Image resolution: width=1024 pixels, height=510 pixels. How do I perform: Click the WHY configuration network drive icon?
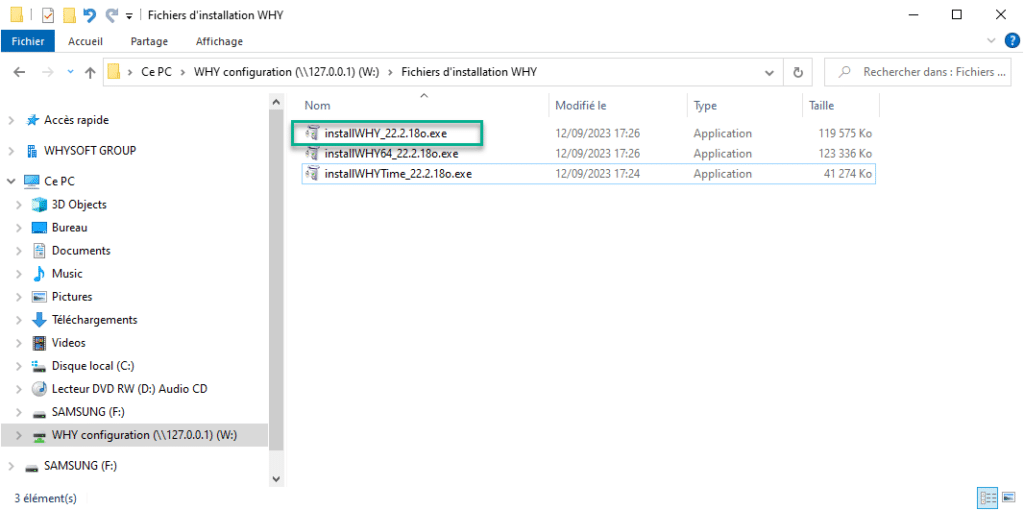[40, 435]
